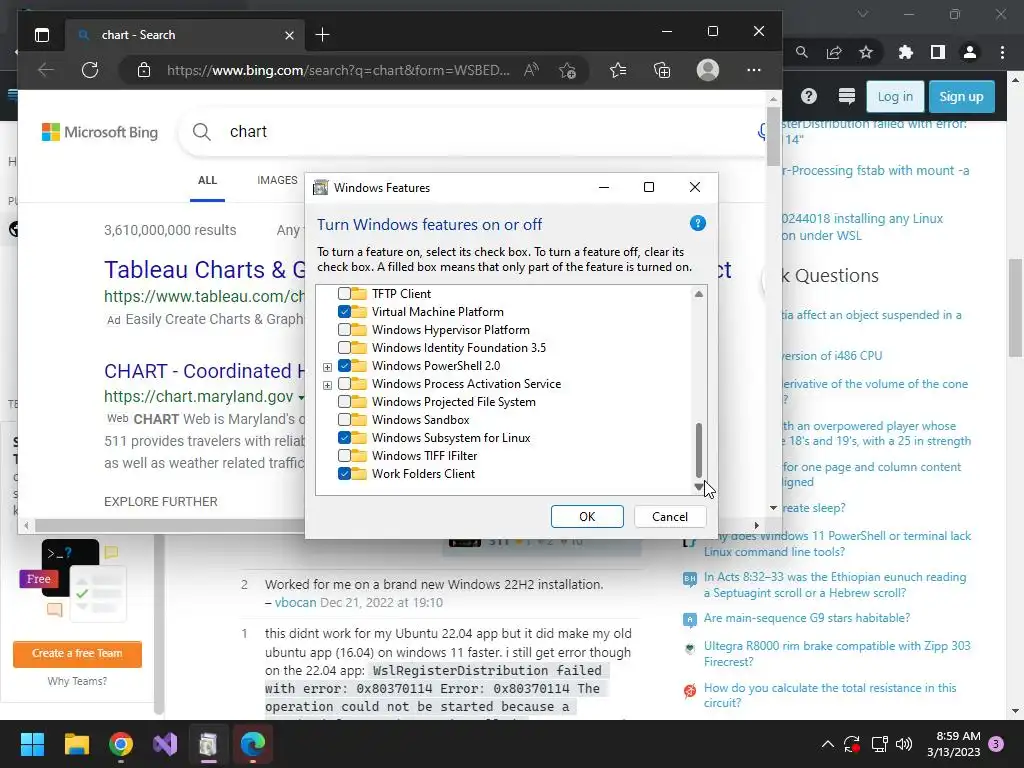Enable Windows Hypervisor Platform checkbox
This screenshot has width=1024, height=768.
click(x=344, y=330)
